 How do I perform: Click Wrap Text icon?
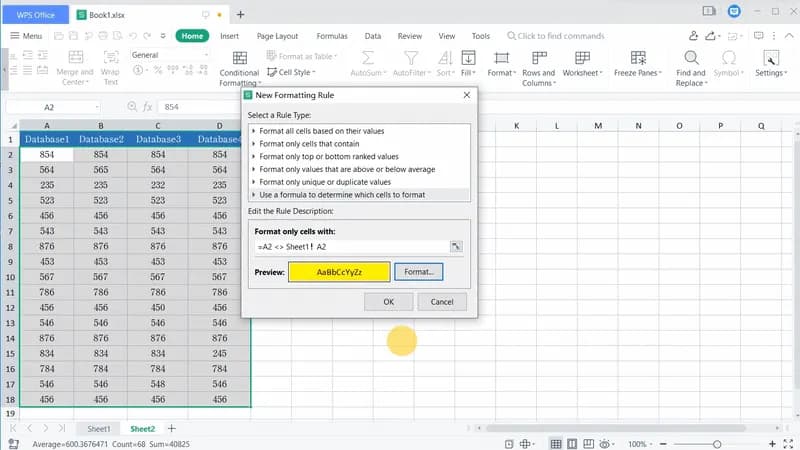[x=111, y=57]
